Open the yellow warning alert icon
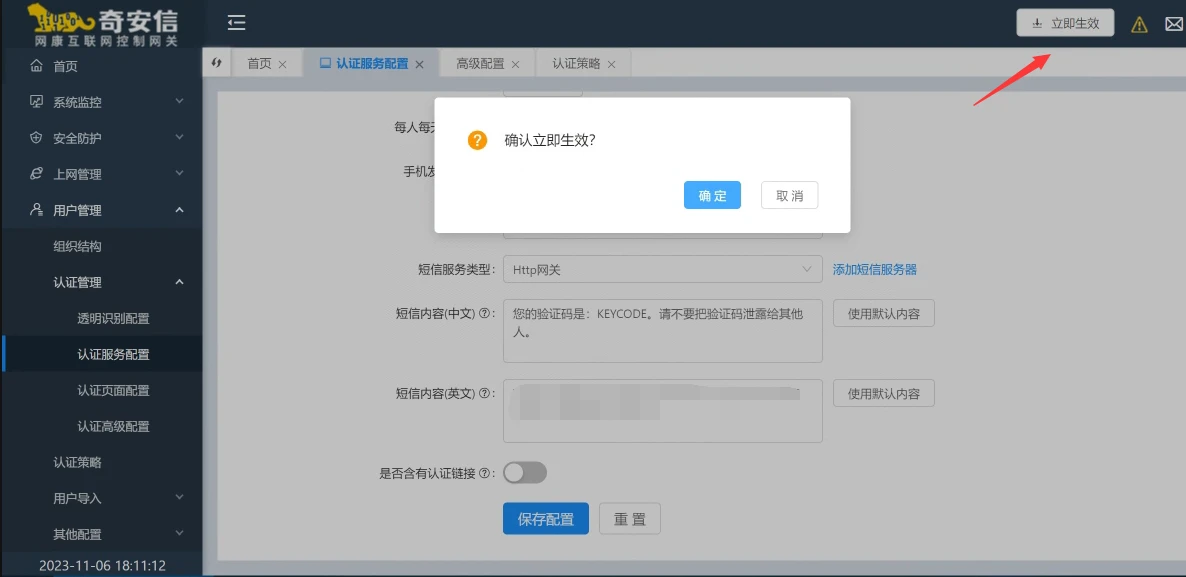The image size is (1186, 577). 1139,25
